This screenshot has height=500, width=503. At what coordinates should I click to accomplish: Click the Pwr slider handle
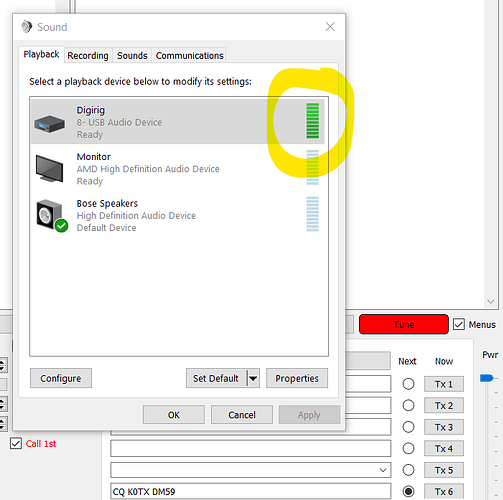486,378
